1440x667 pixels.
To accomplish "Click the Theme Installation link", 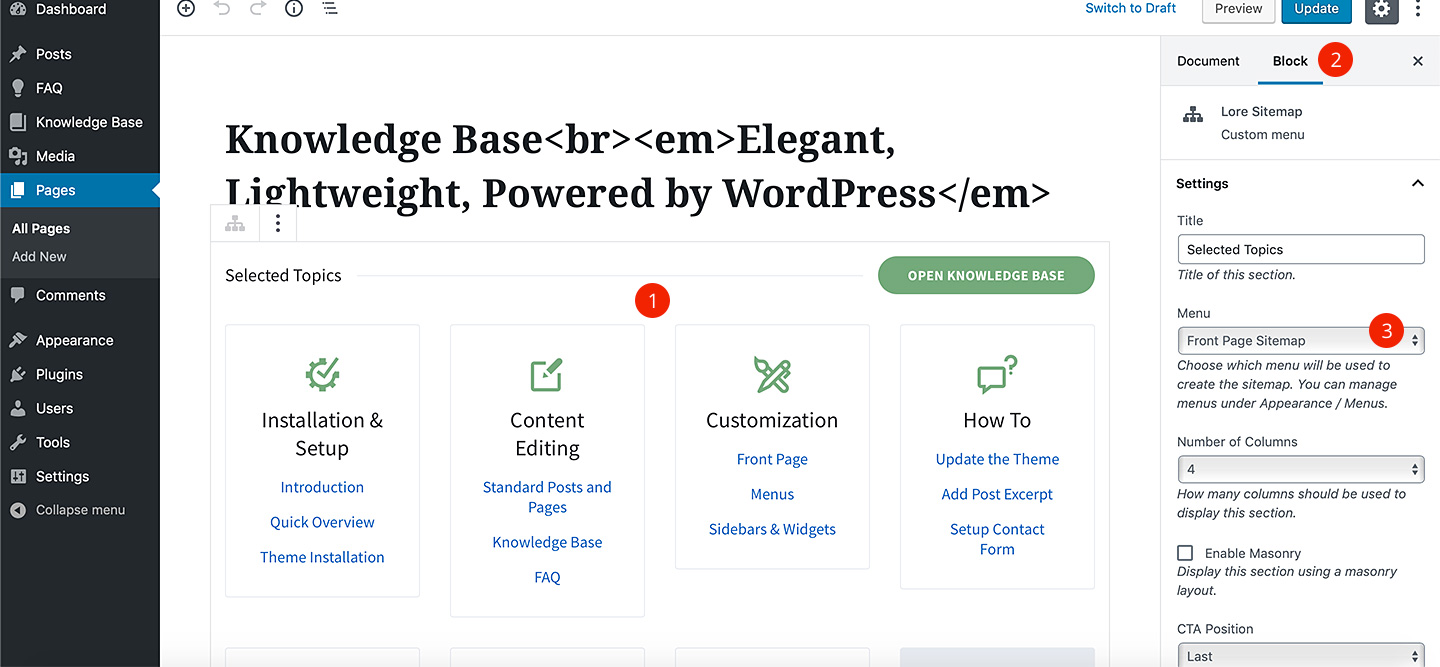I will pyautogui.click(x=322, y=557).
